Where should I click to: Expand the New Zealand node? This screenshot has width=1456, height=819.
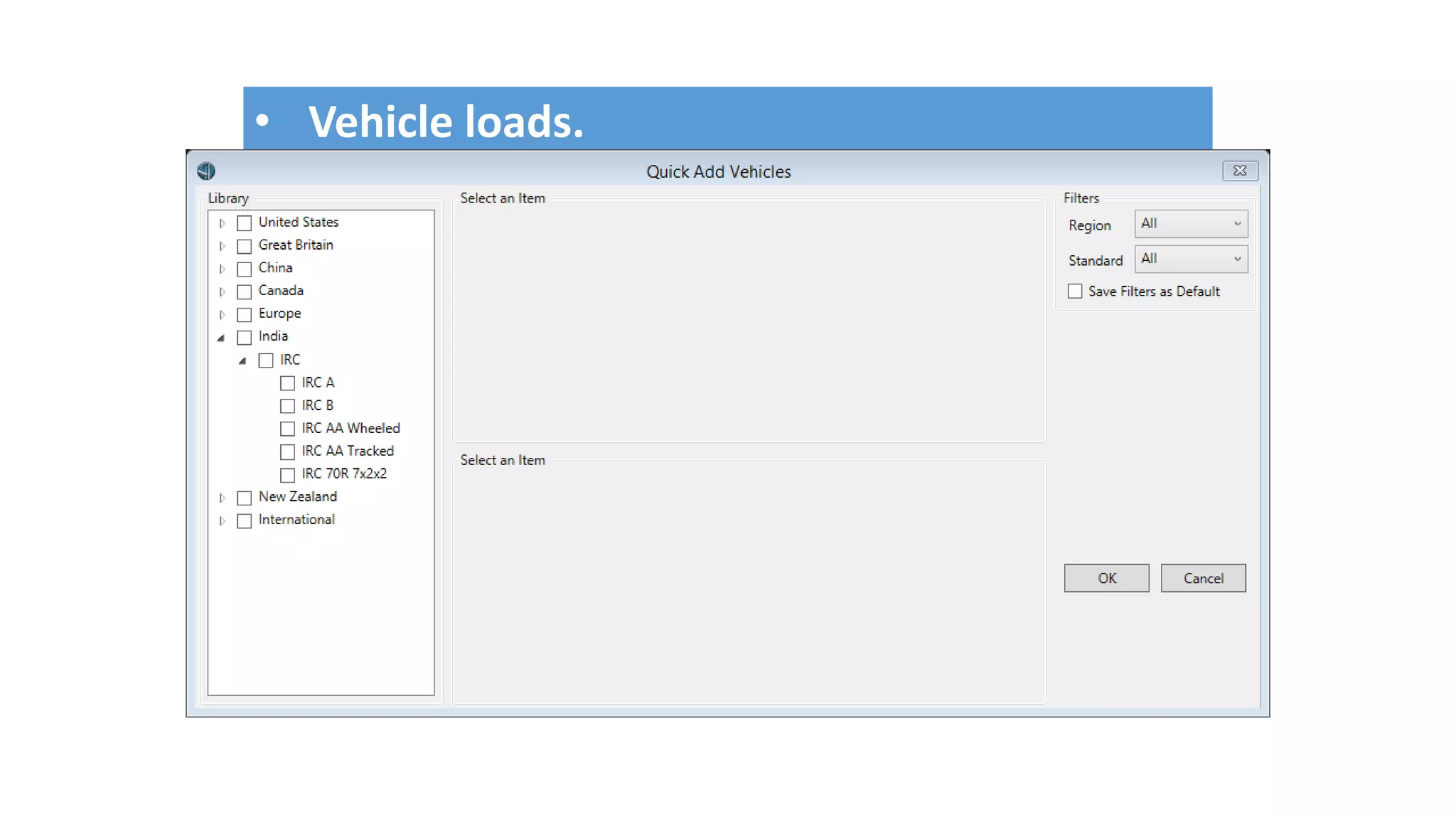pyautogui.click(x=222, y=498)
